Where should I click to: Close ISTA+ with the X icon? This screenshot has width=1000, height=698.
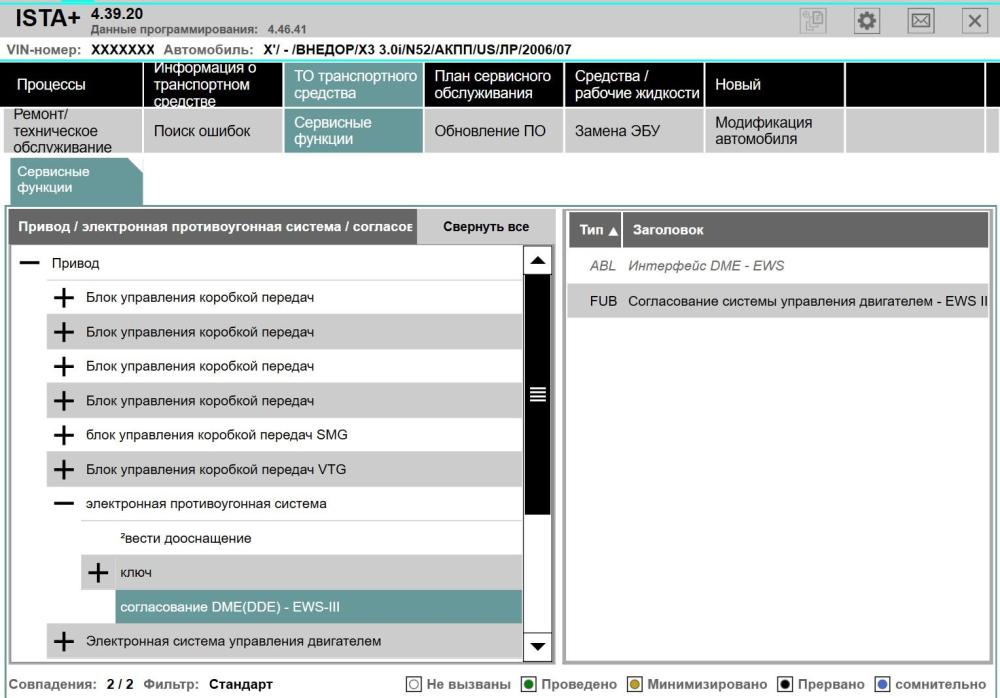974,21
